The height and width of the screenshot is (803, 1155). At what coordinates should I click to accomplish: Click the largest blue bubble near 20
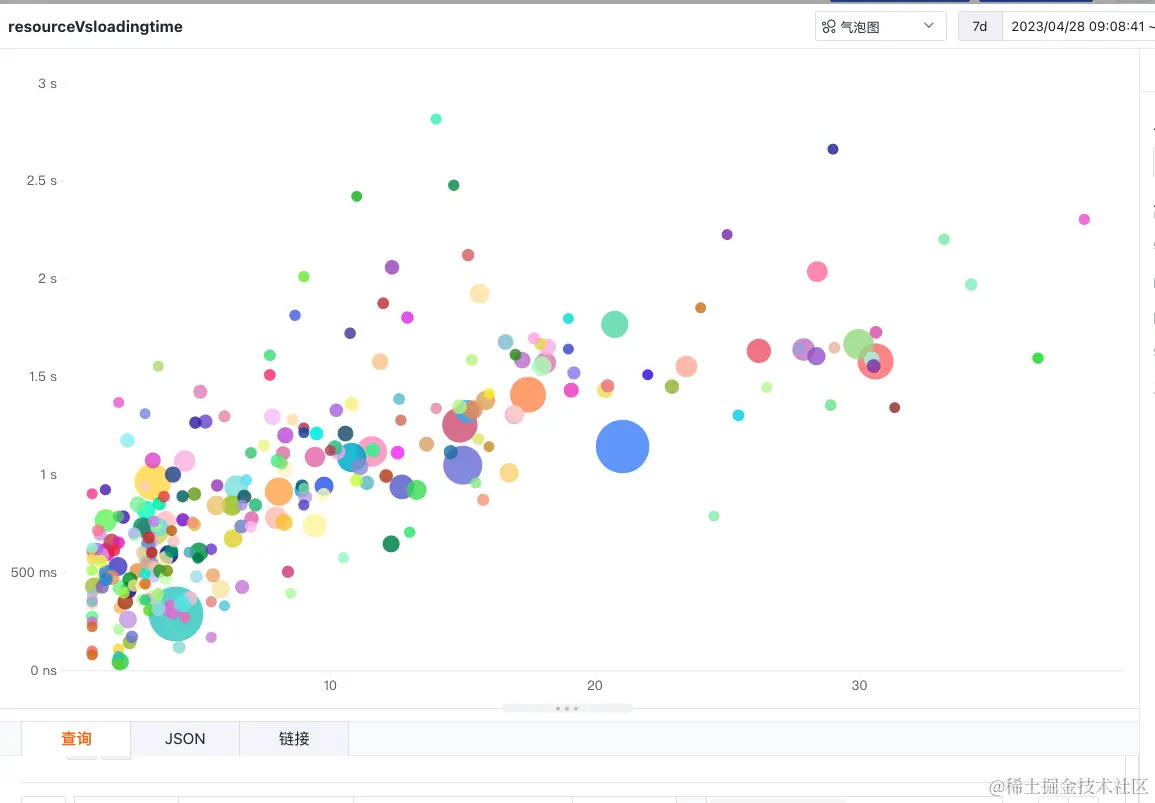tap(622, 446)
